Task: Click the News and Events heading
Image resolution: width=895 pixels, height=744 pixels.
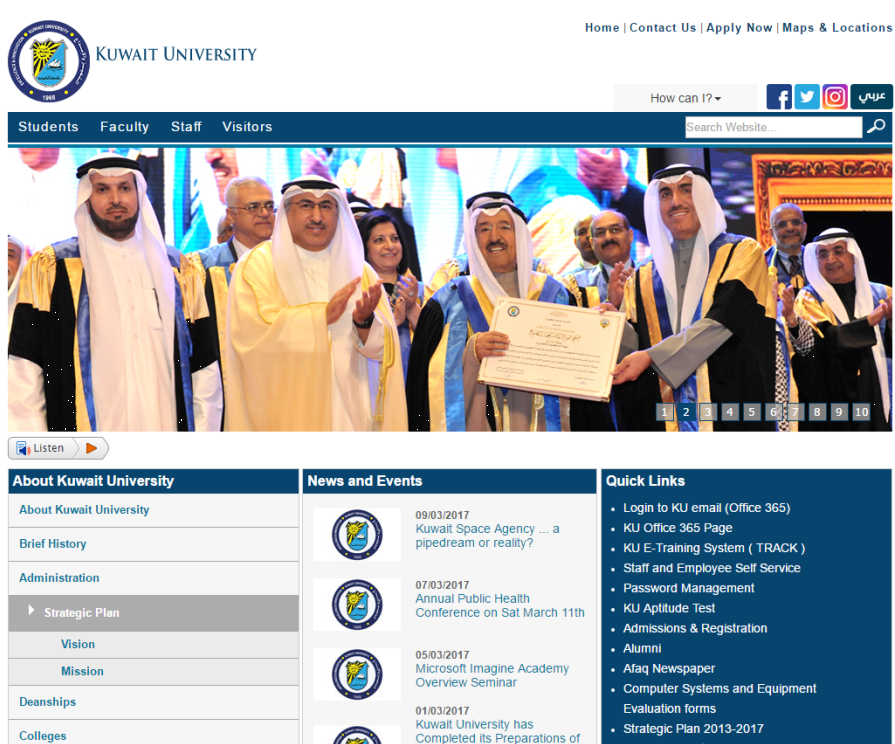Action: point(365,481)
